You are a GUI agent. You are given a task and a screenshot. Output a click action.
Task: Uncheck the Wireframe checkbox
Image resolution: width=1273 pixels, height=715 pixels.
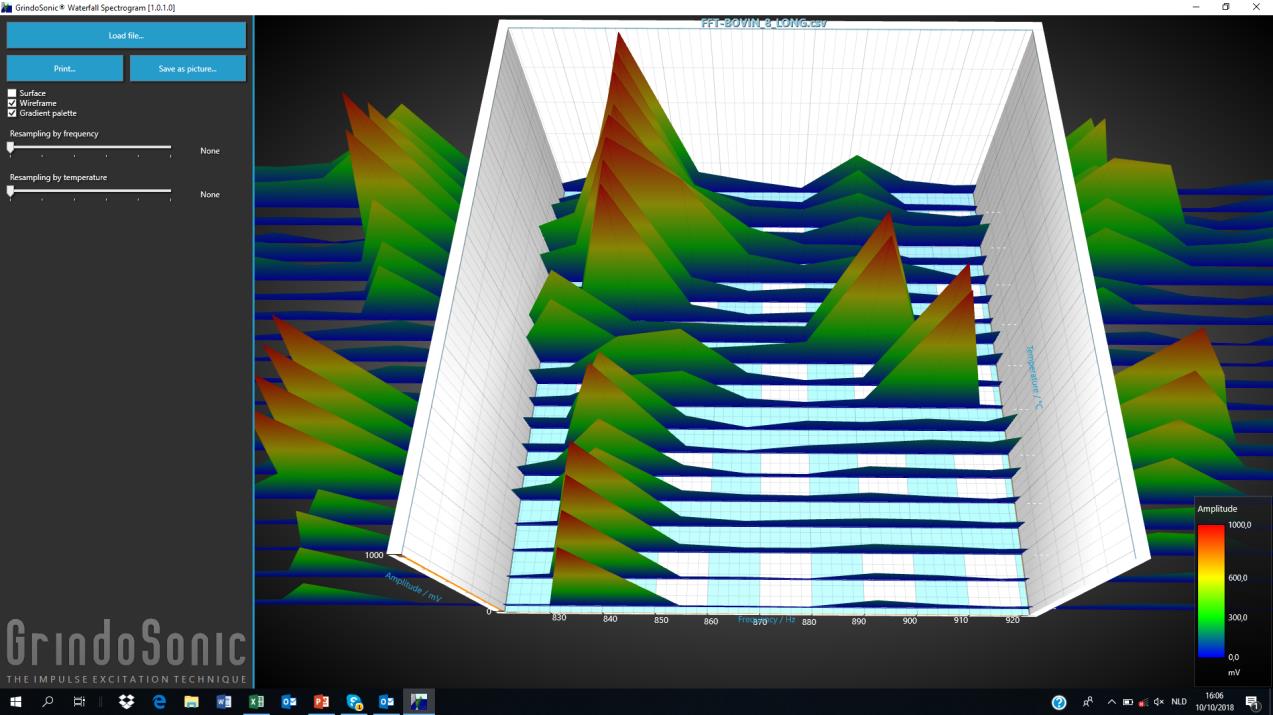[12, 103]
